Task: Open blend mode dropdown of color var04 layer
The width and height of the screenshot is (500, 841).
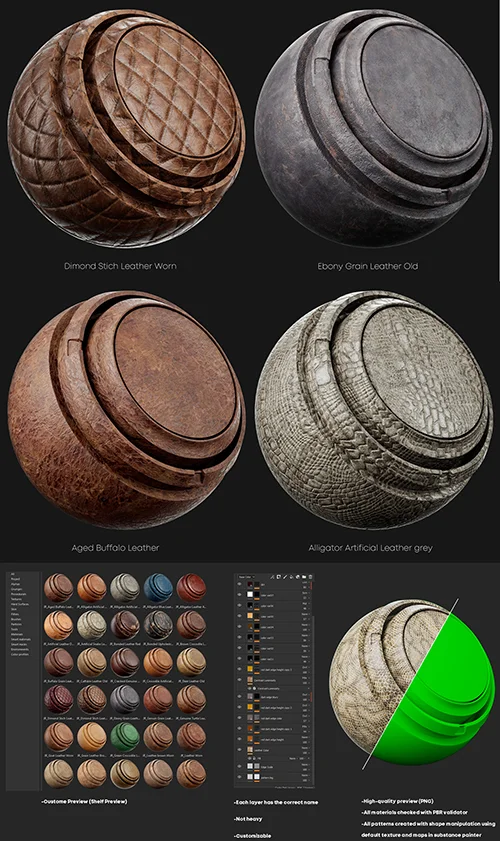Action: tap(305, 625)
